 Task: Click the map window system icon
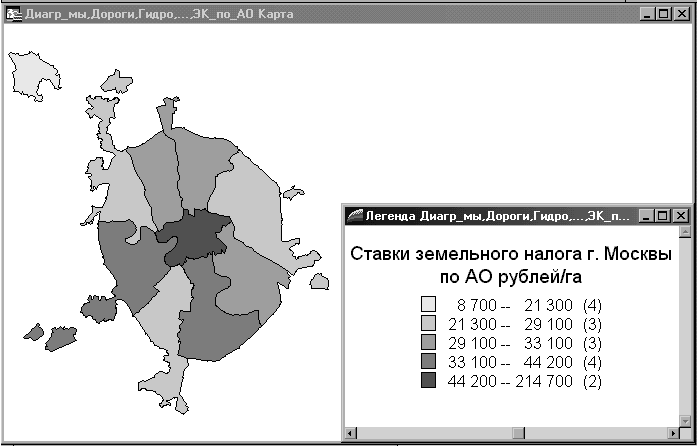point(14,14)
